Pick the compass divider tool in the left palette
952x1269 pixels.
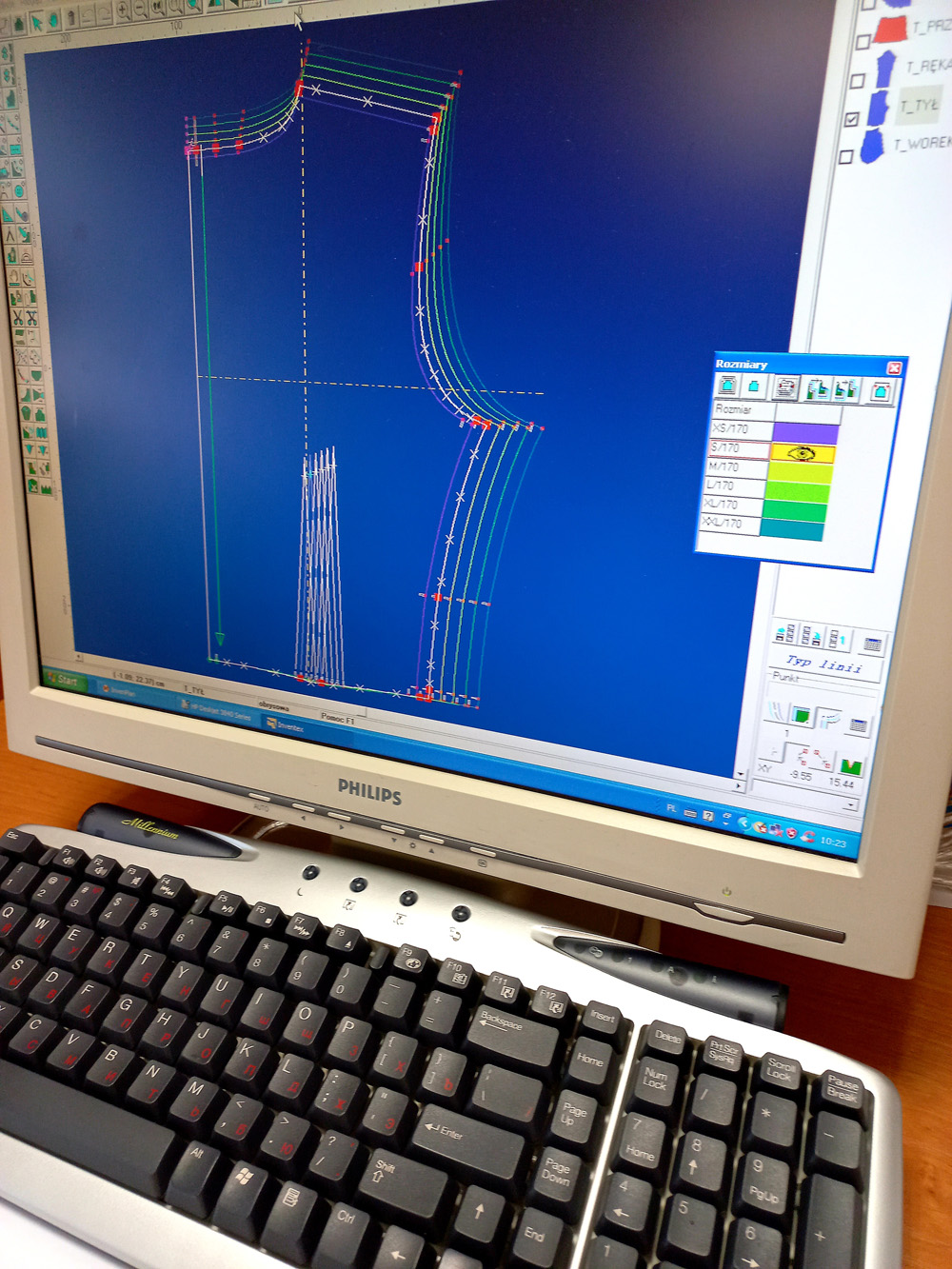(10, 235)
